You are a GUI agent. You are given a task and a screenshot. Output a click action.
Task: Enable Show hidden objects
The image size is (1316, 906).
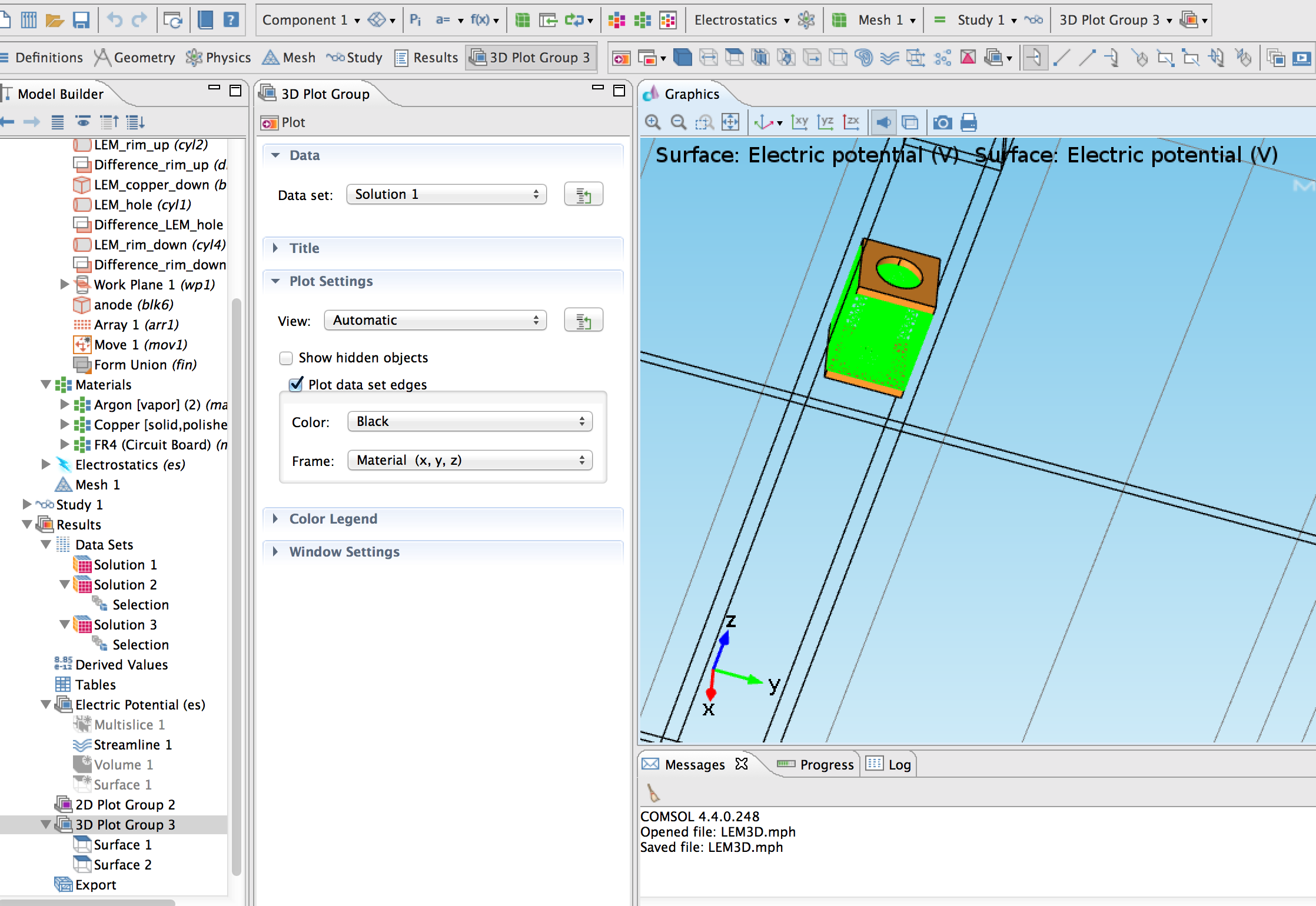click(286, 358)
